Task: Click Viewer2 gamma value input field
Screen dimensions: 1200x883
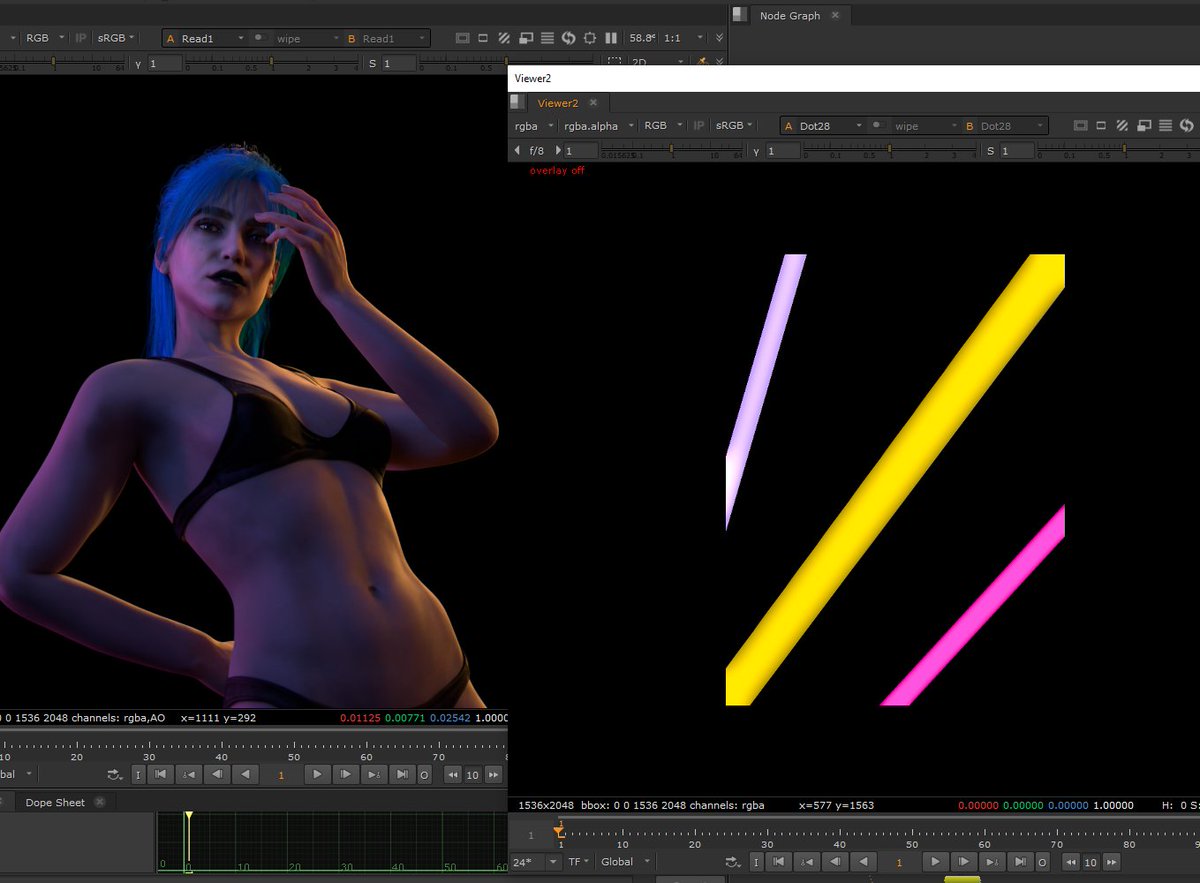Action: tap(783, 150)
